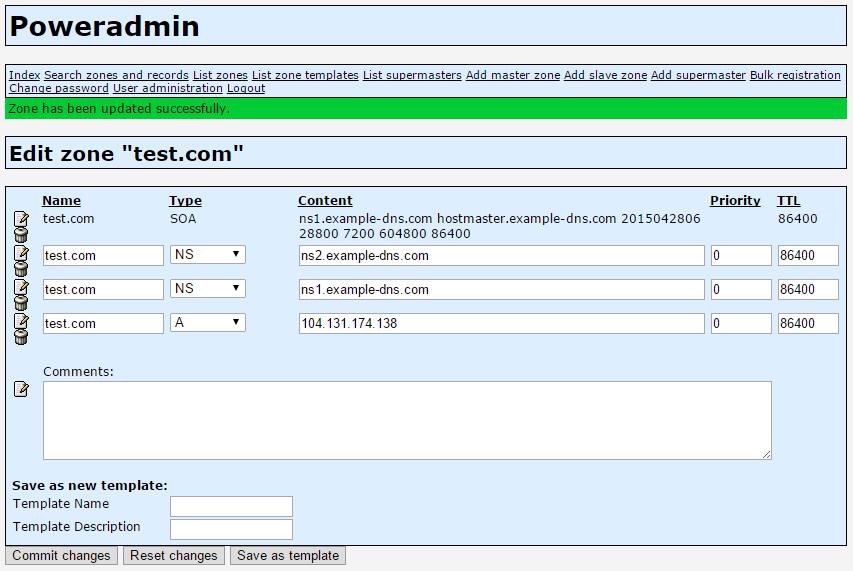
Task: Focus name field of ns2.example-dns.com record
Action: [x=103, y=256]
